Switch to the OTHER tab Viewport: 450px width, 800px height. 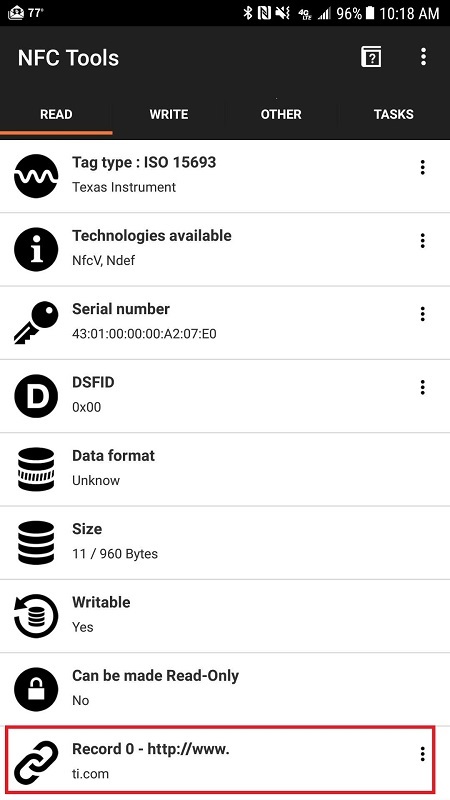pyautogui.click(x=281, y=114)
